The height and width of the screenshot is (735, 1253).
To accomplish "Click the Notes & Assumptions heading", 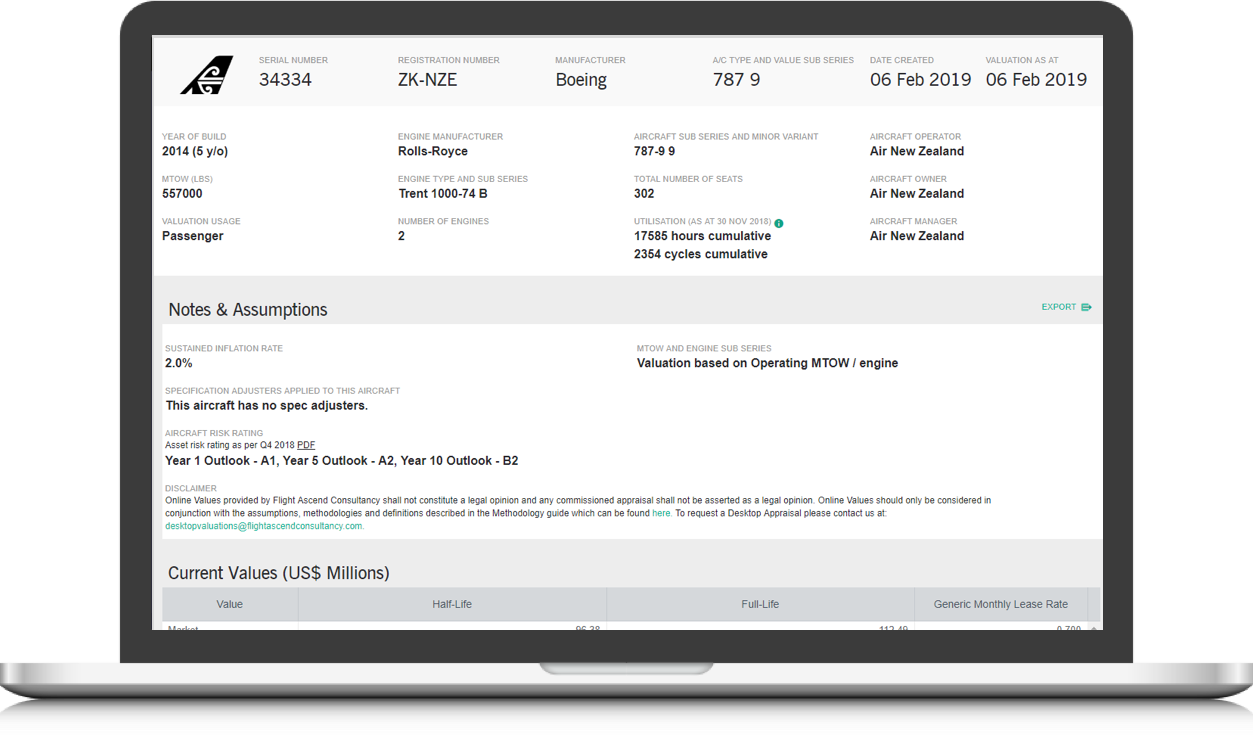I will click(x=248, y=310).
